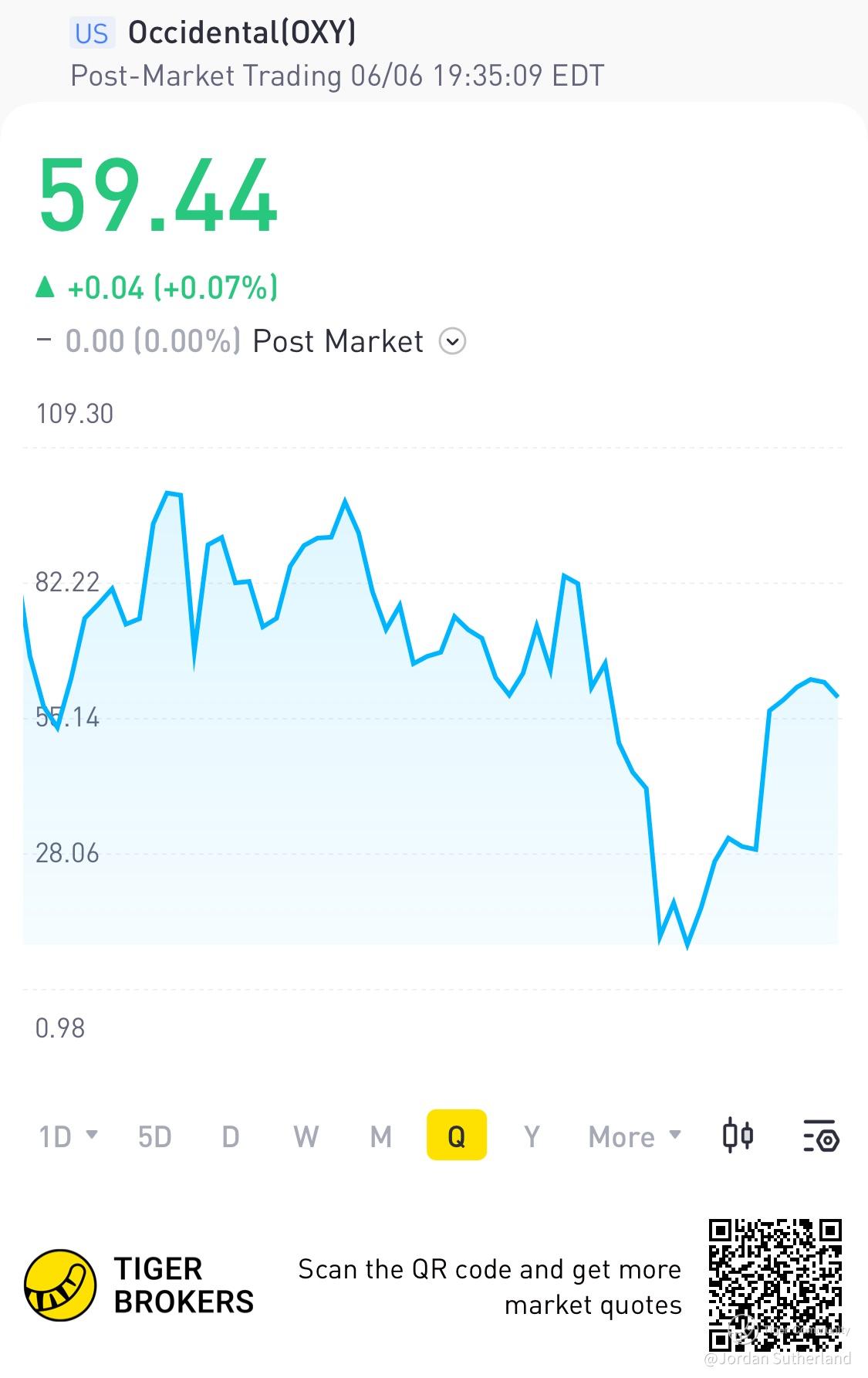Tap the Tiger Brokers logo
Image resolution: width=868 pixels, height=1378 pixels.
60,1285
